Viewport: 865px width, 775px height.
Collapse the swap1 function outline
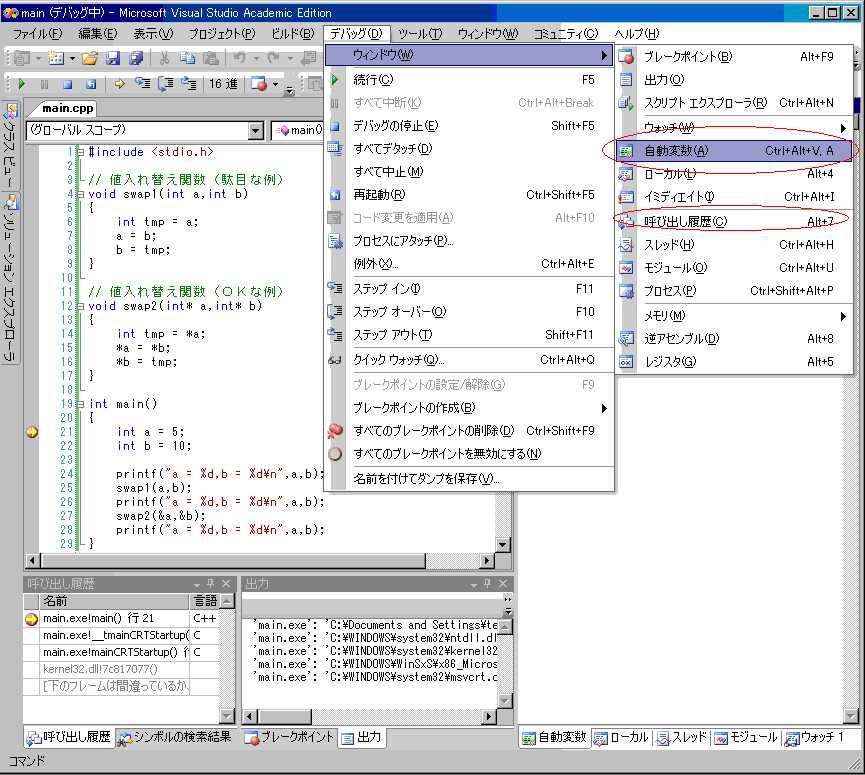point(81,194)
